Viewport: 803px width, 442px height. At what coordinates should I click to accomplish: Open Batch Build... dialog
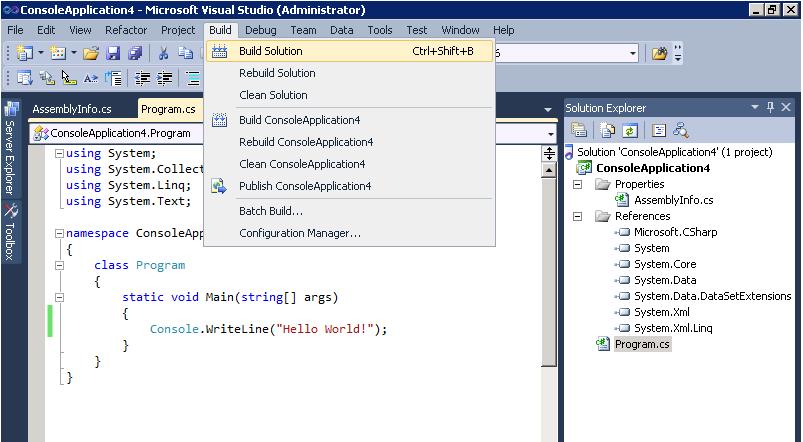click(x=349, y=211)
